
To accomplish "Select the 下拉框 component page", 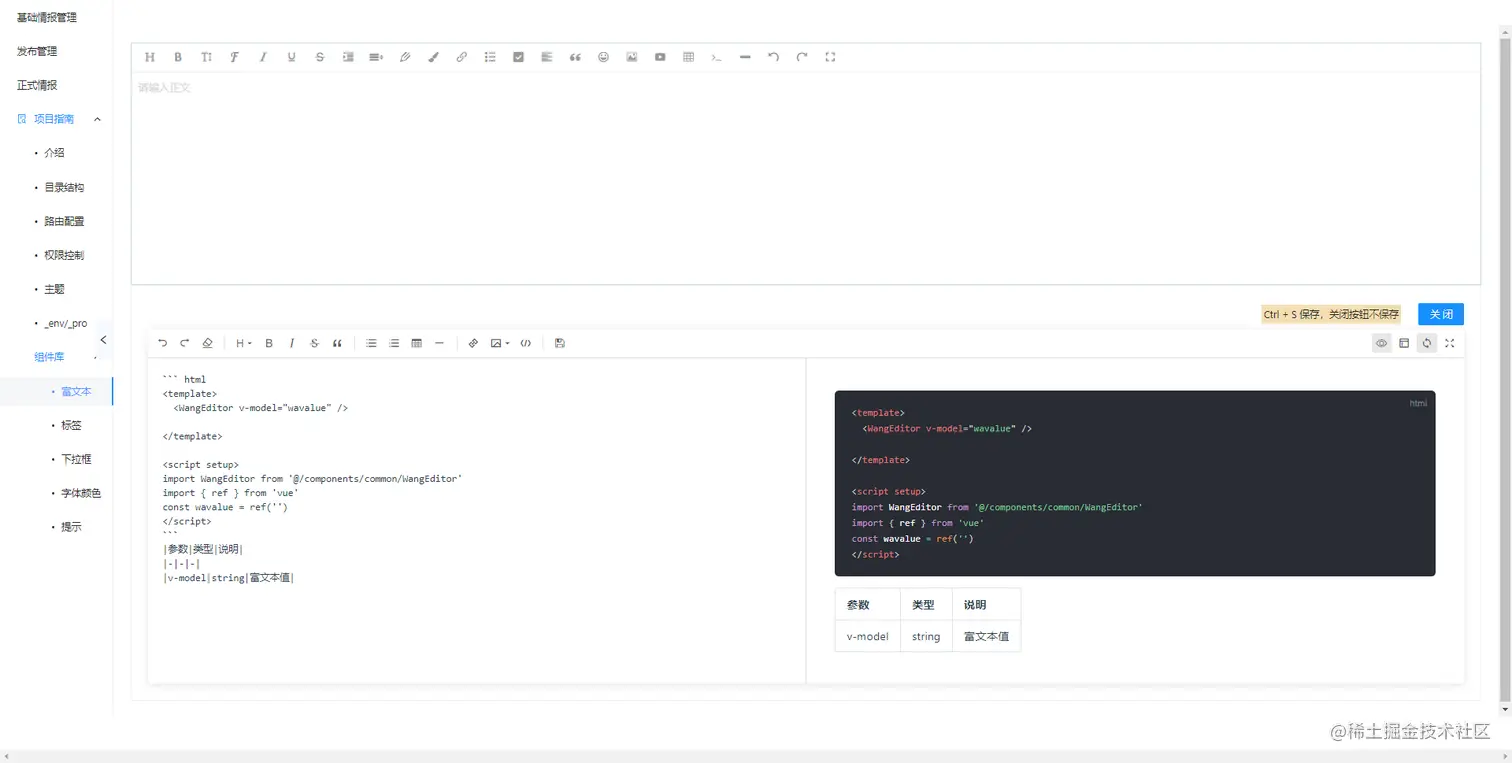I will click(76, 459).
